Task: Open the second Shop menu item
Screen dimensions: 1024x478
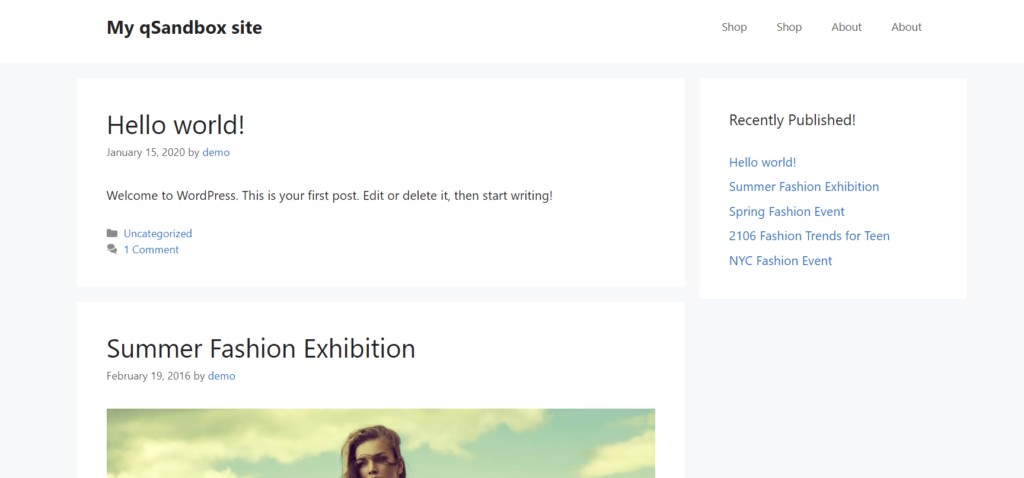Action: 789,27
